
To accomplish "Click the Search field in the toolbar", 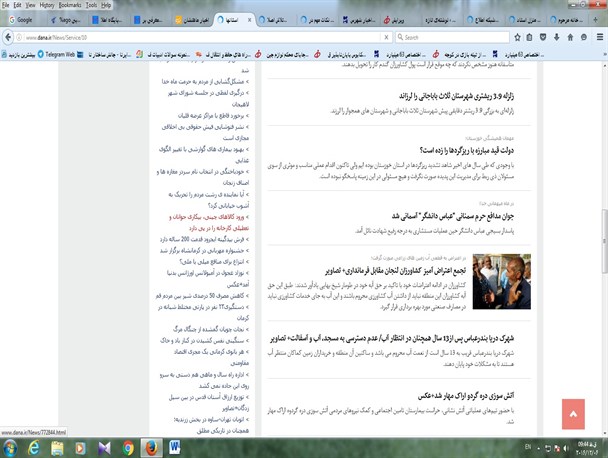I will point(452,38).
